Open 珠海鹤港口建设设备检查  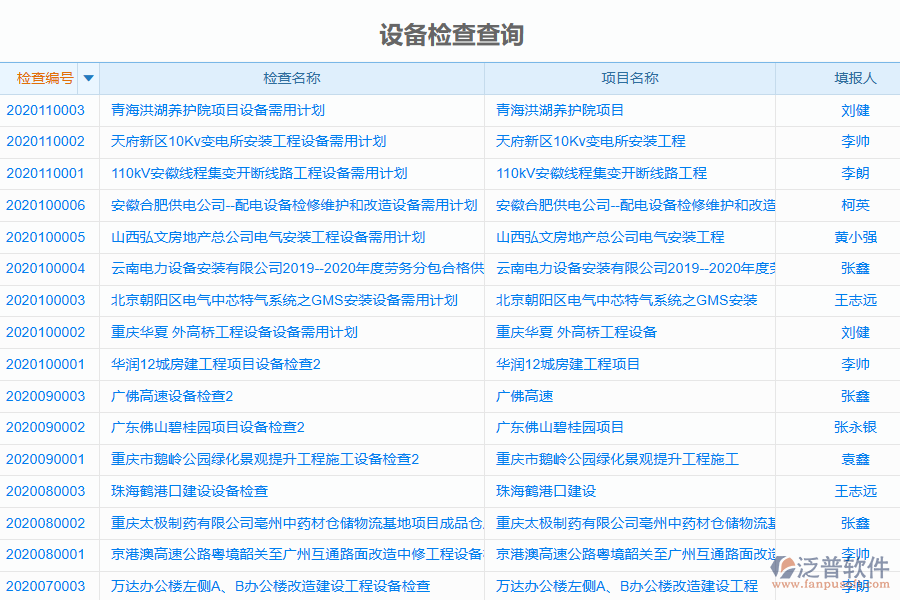point(180,491)
